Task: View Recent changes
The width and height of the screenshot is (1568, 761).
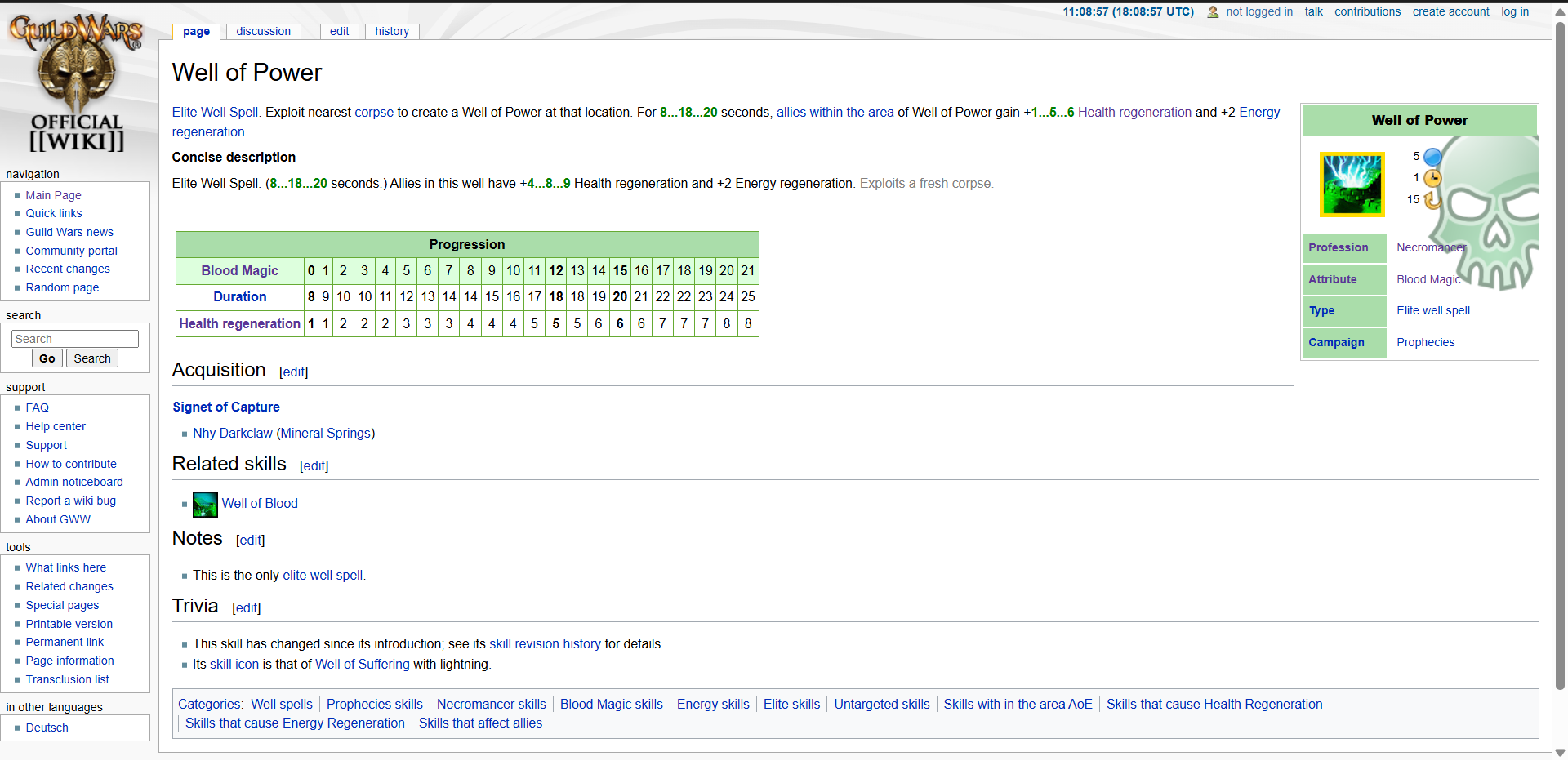Action: click(68, 269)
